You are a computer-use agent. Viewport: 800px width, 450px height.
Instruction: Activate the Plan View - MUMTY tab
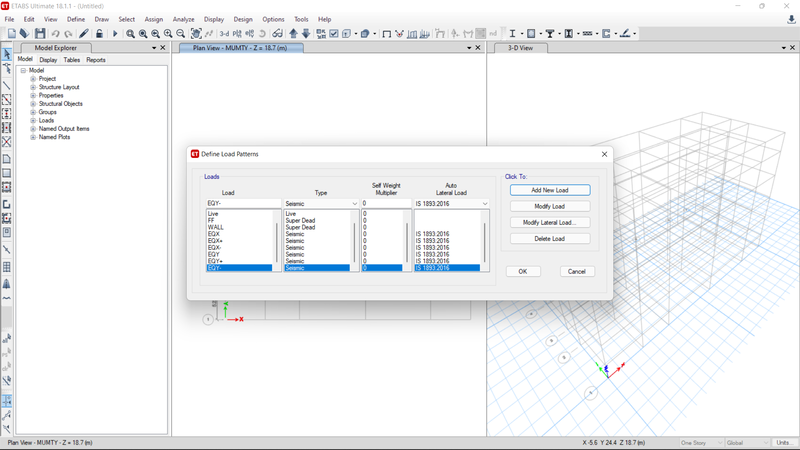(x=240, y=48)
